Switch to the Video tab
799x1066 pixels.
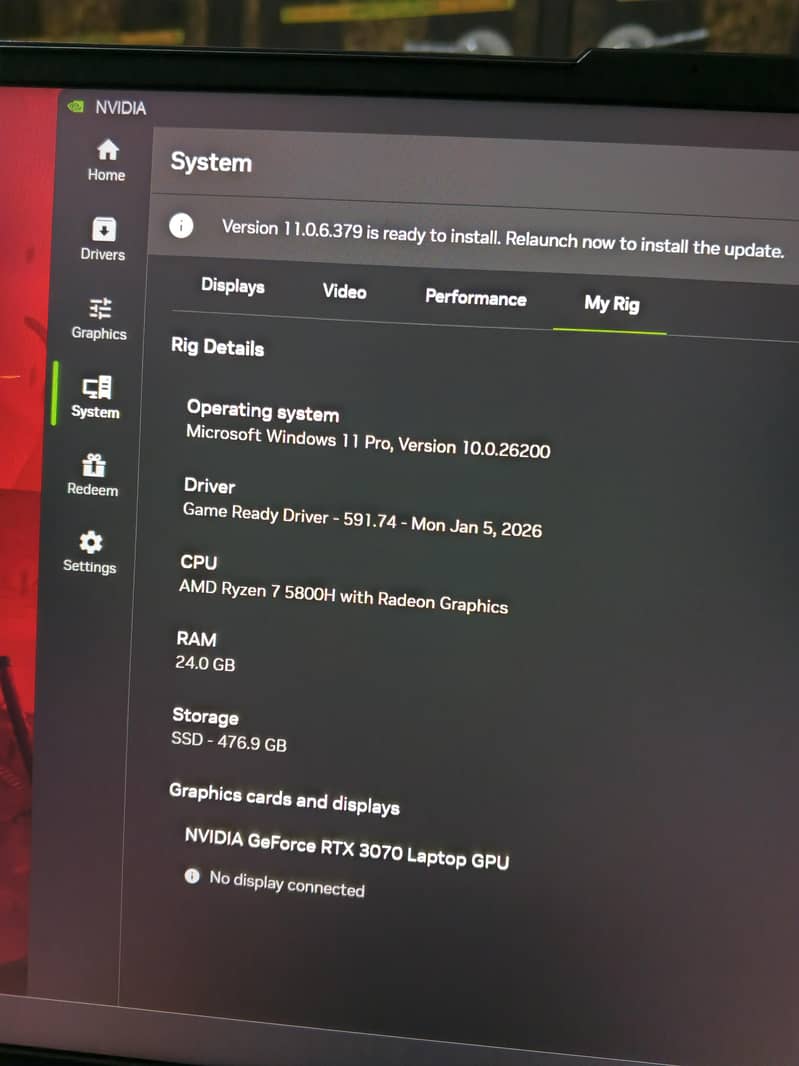pyautogui.click(x=345, y=292)
